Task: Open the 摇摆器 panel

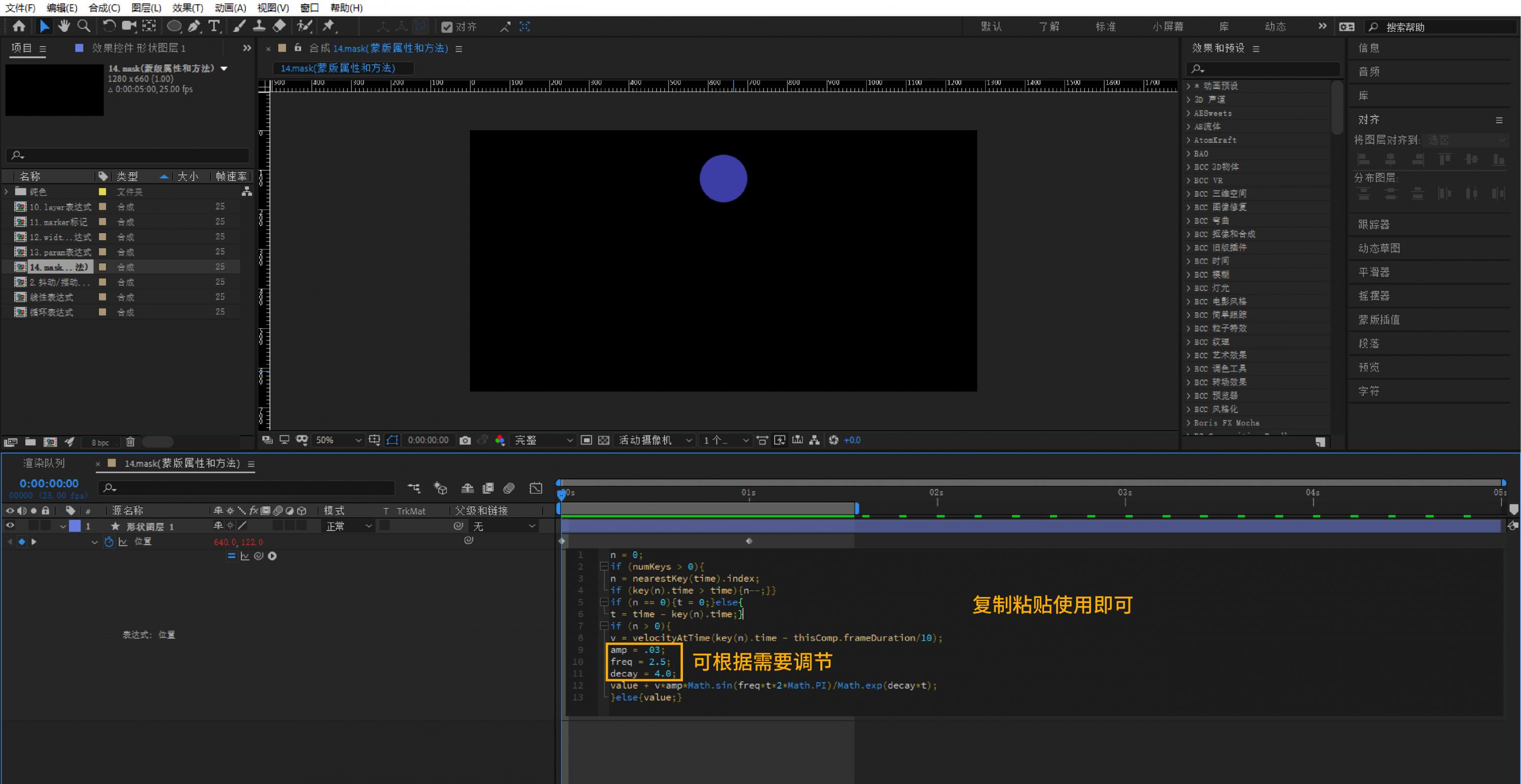Action: point(1373,296)
